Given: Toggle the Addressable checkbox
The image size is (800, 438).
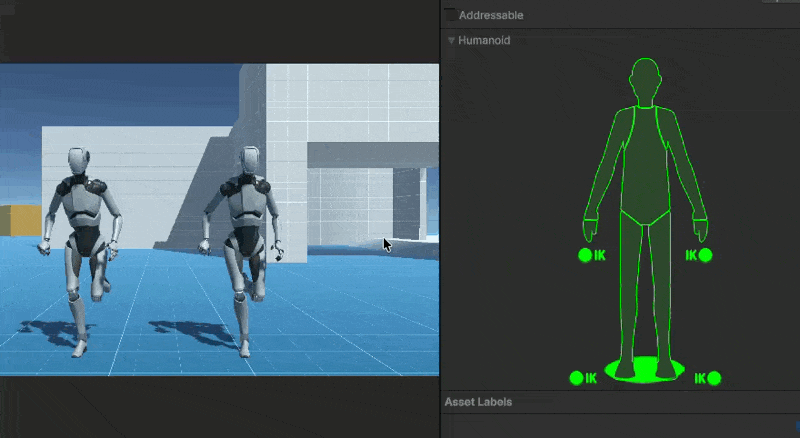Looking at the screenshot, I should [x=450, y=15].
